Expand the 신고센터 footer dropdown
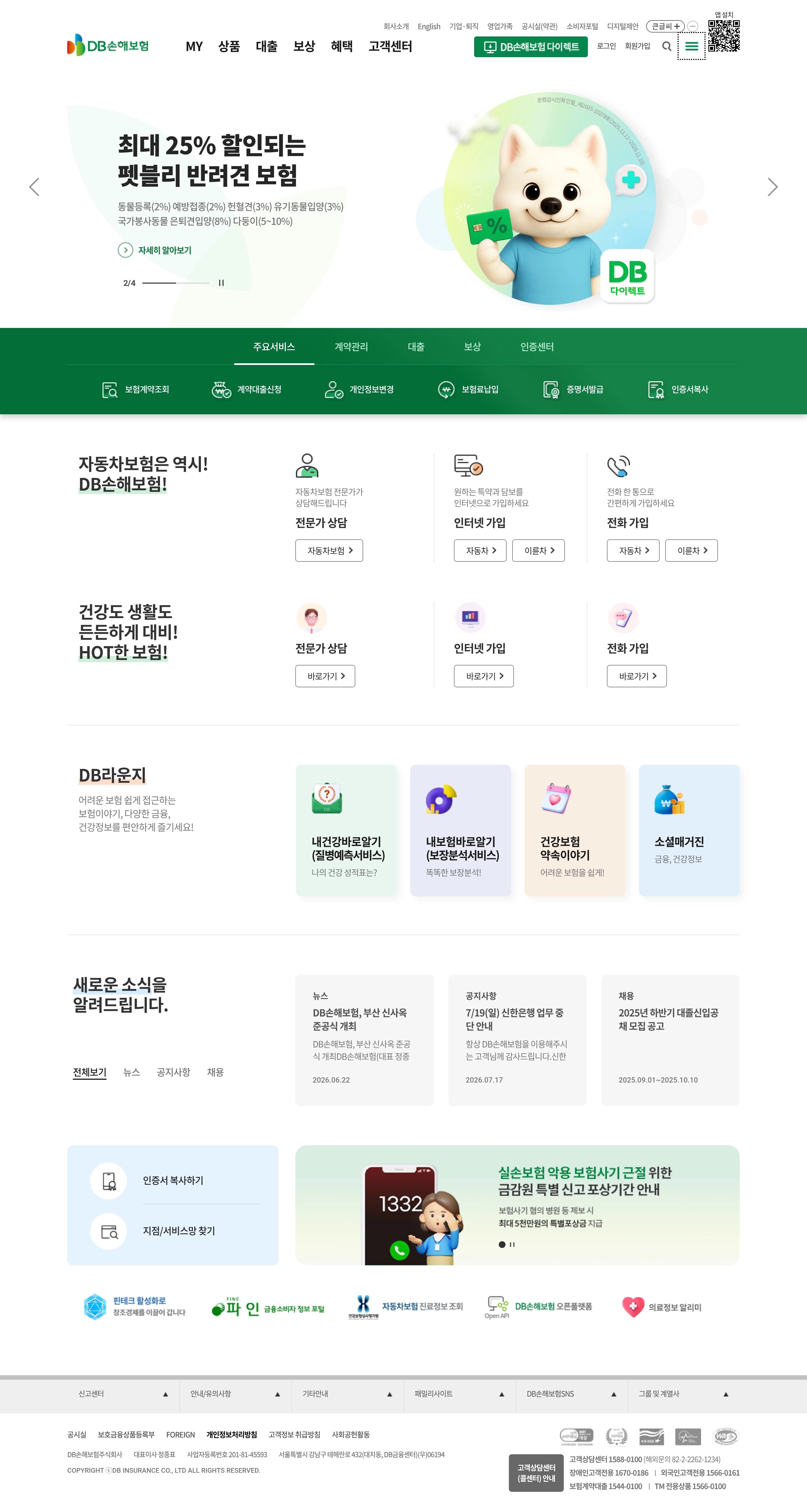 pos(123,1394)
